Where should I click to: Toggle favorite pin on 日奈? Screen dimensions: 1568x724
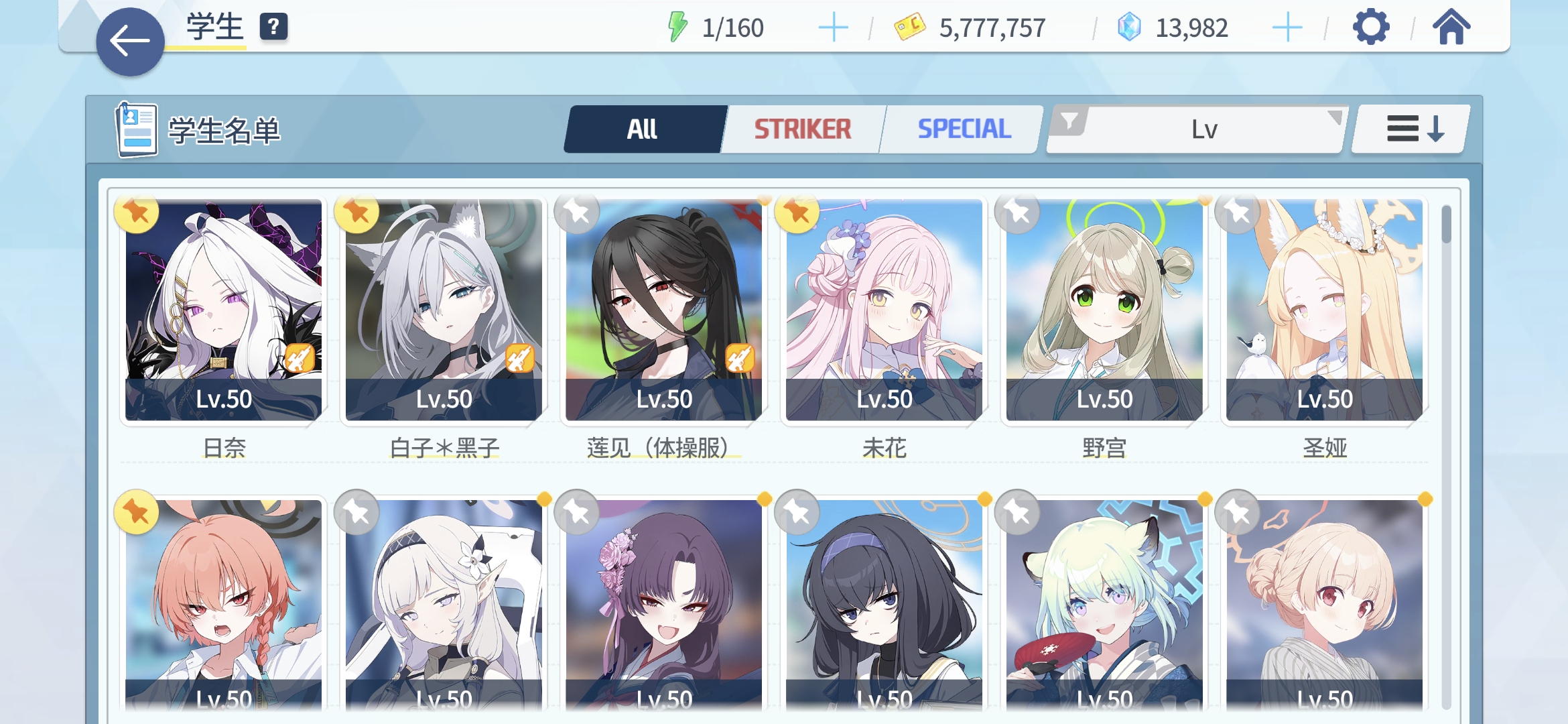click(137, 213)
